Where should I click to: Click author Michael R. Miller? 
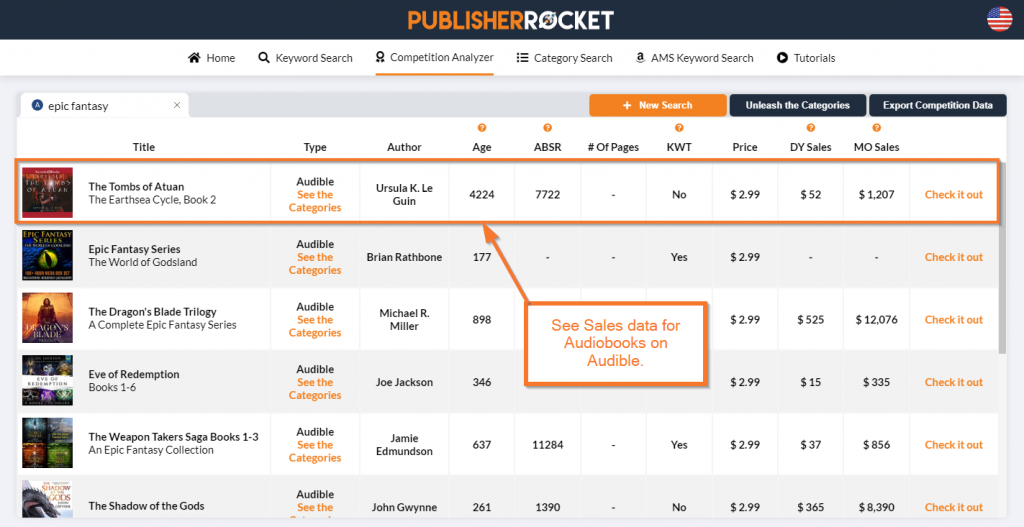404,320
